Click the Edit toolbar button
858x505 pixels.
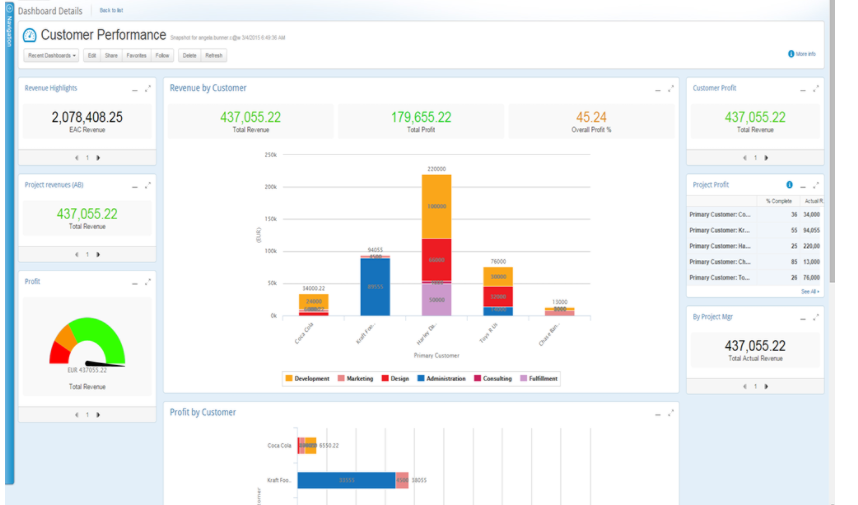[x=92, y=55]
